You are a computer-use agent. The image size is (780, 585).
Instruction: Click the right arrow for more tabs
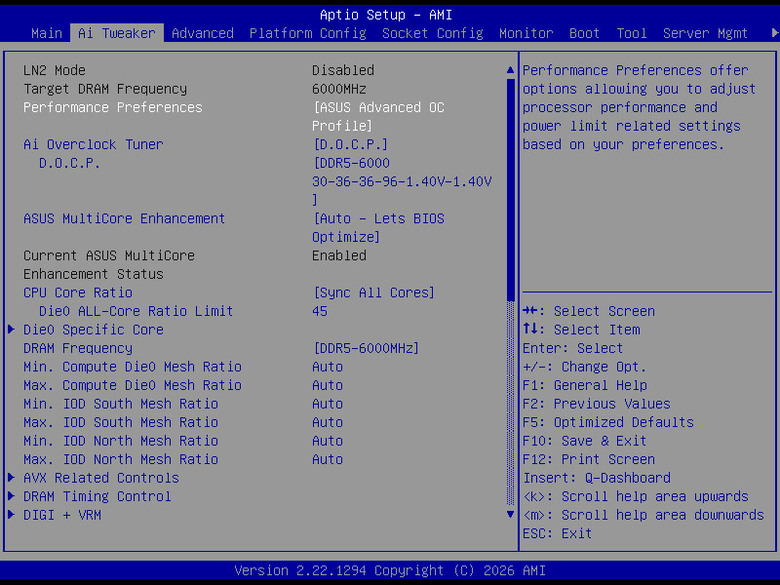[x=775, y=33]
